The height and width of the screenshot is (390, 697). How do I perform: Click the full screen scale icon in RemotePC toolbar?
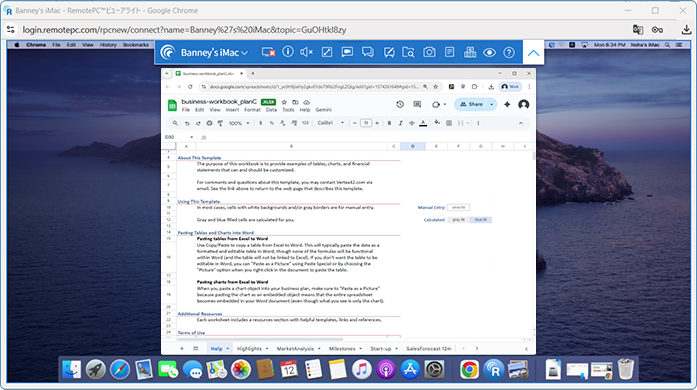point(327,52)
